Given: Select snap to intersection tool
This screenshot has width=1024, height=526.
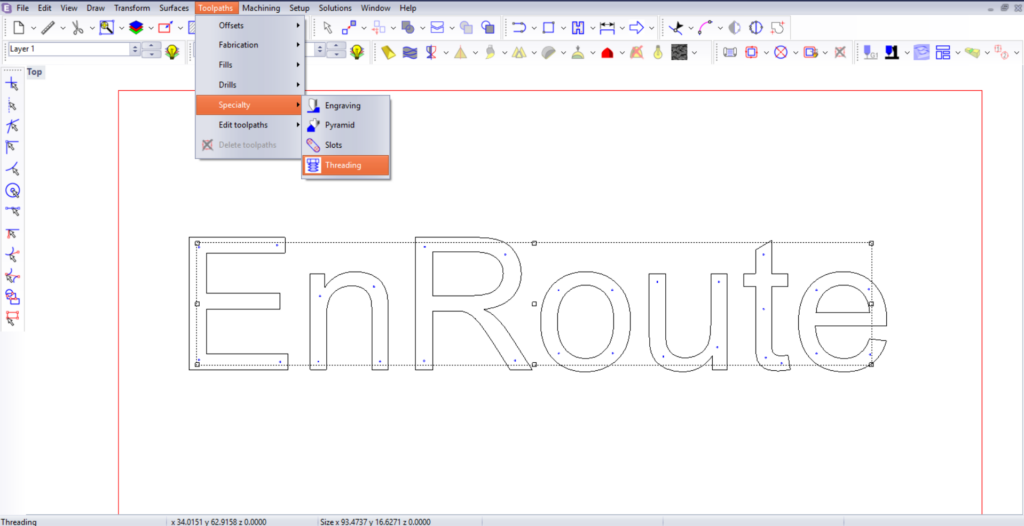Looking at the screenshot, I should pos(12,126).
